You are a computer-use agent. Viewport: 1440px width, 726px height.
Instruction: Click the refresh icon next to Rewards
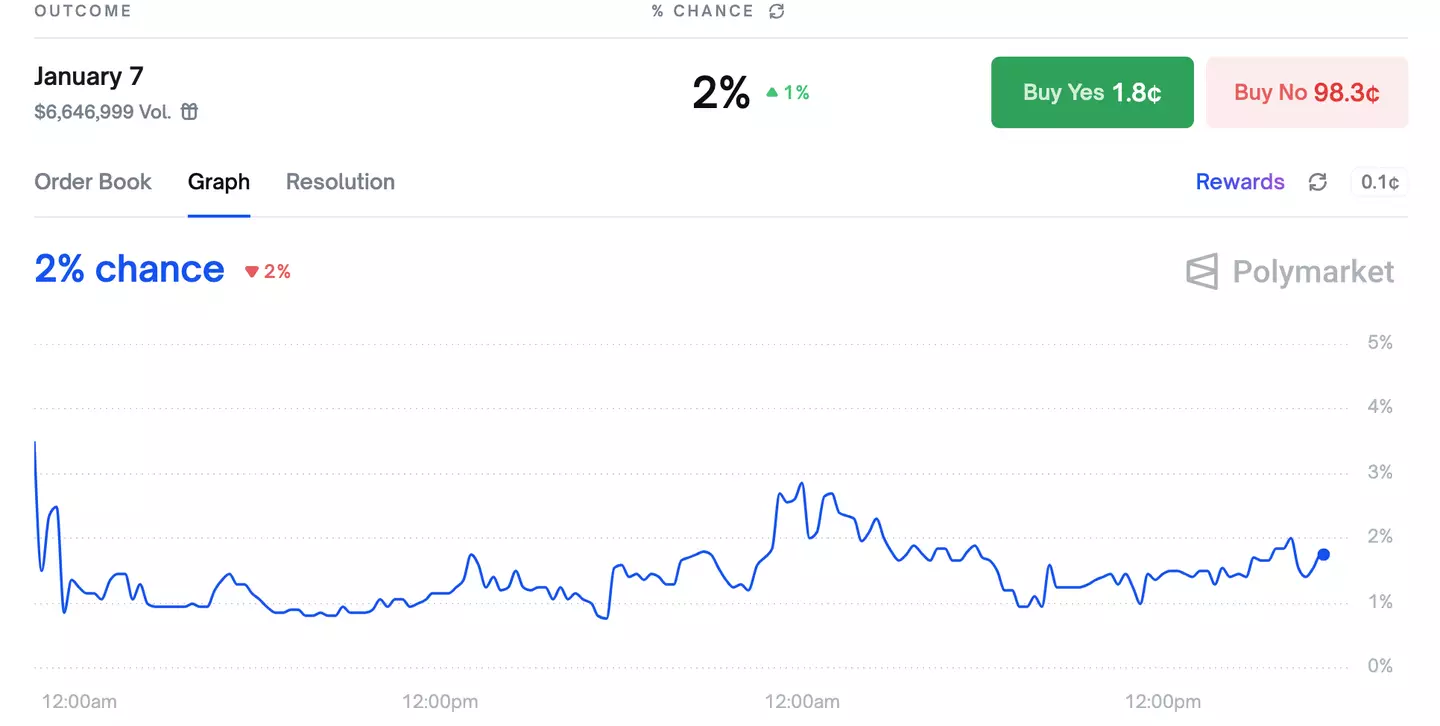[1318, 182]
